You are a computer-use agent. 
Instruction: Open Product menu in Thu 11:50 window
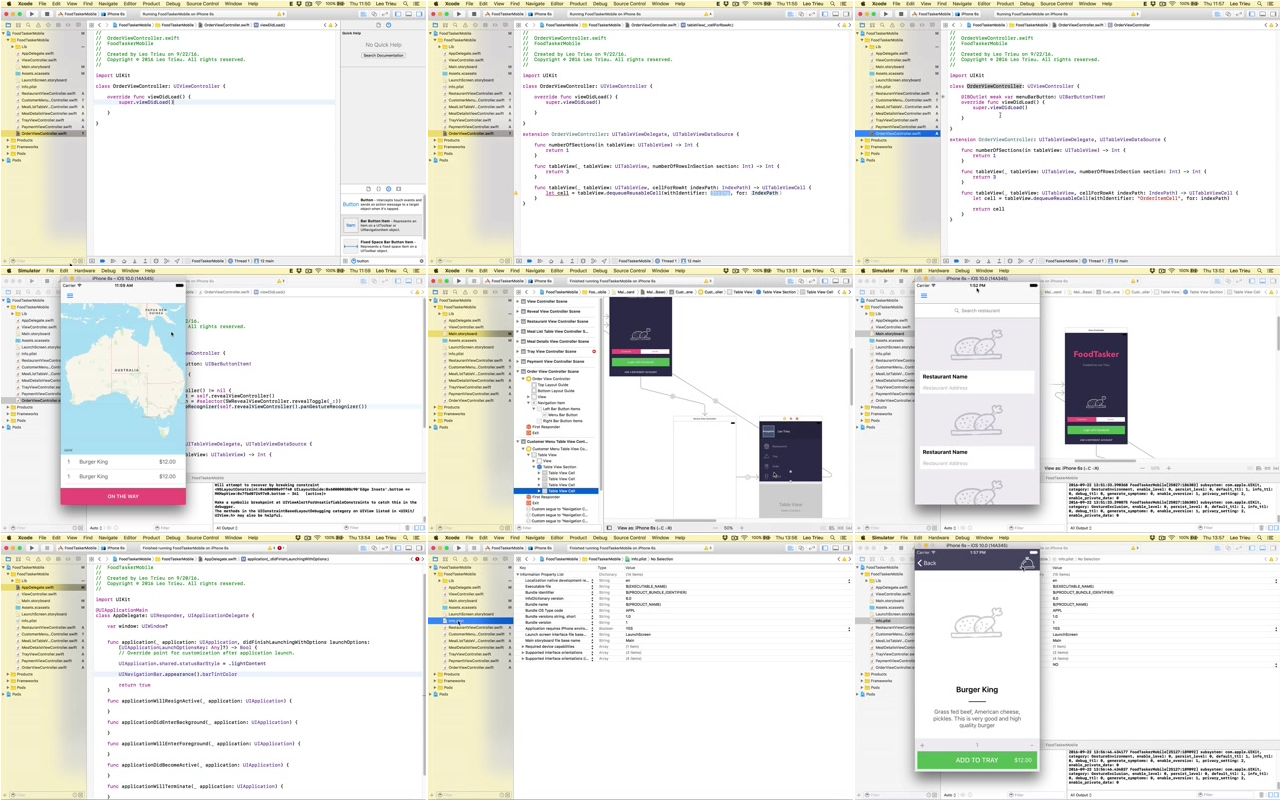point(151,3)
